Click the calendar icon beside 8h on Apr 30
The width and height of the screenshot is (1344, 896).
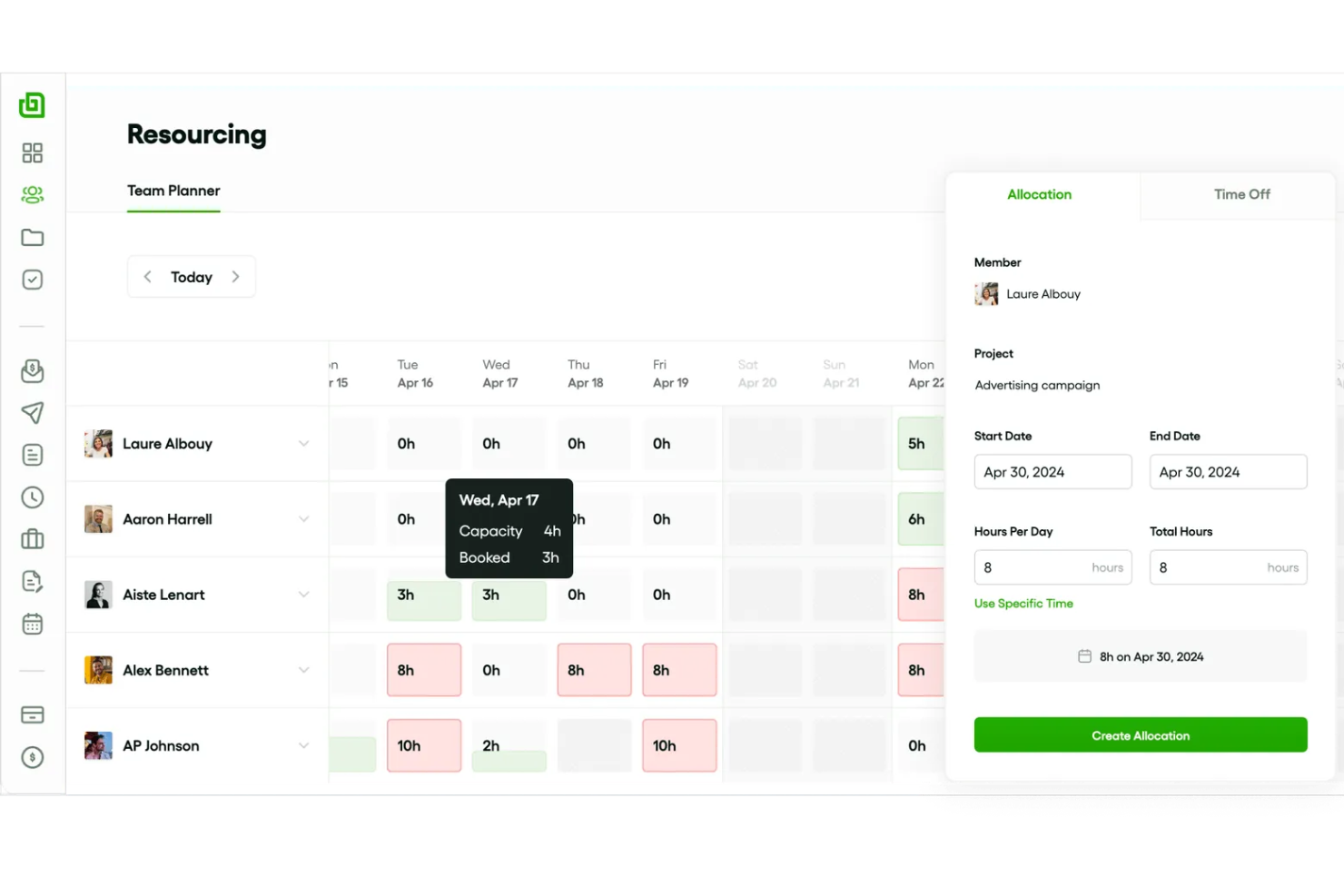[x=1084, y=656]
